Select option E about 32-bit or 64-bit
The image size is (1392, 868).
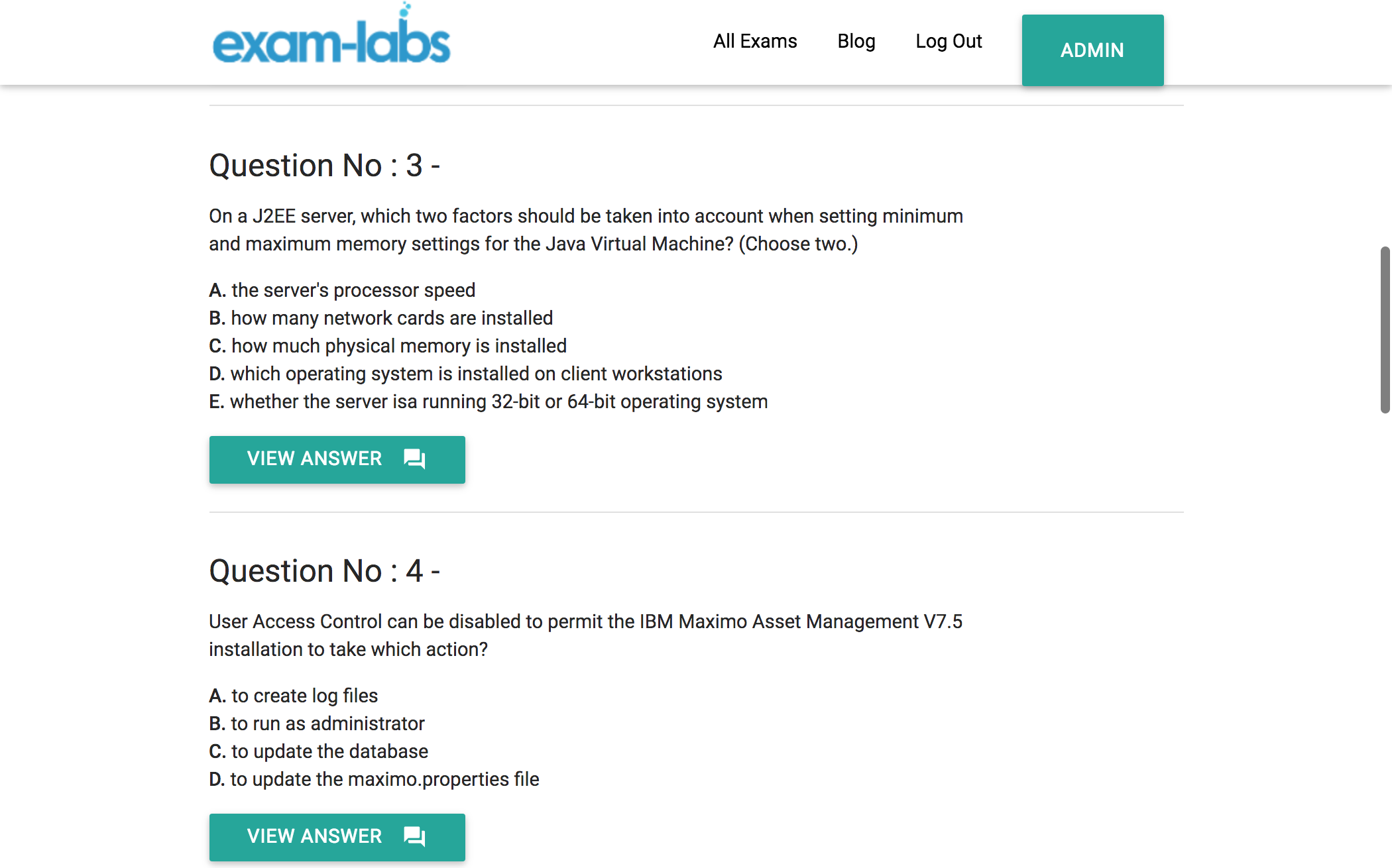click(x=489, y=402)
